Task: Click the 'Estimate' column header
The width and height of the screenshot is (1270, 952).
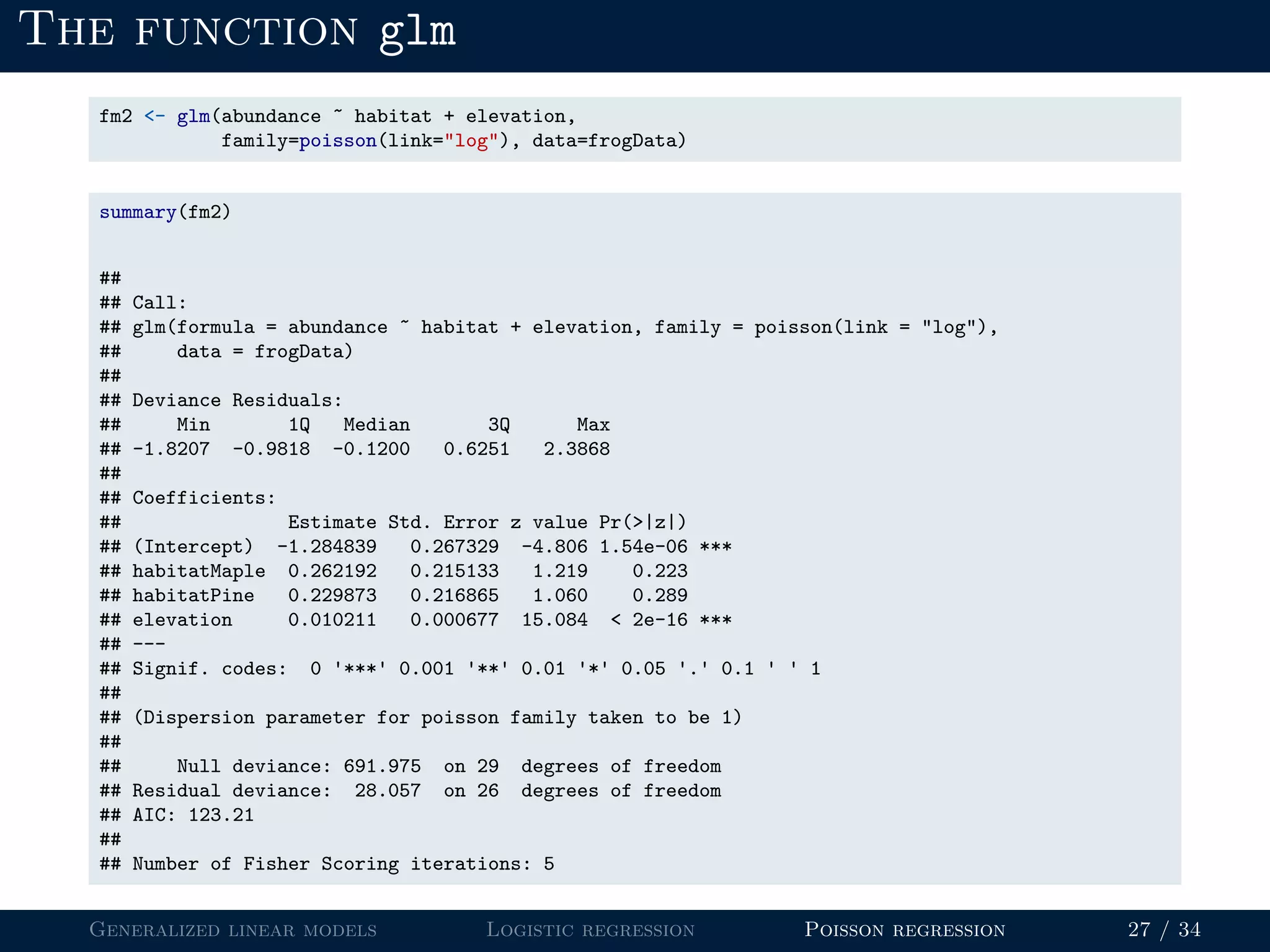Action: 332,522
